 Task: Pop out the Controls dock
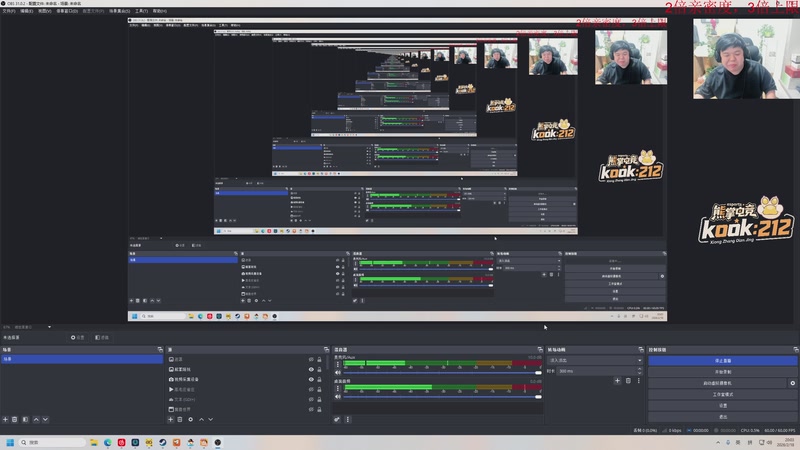pos(795,349)
